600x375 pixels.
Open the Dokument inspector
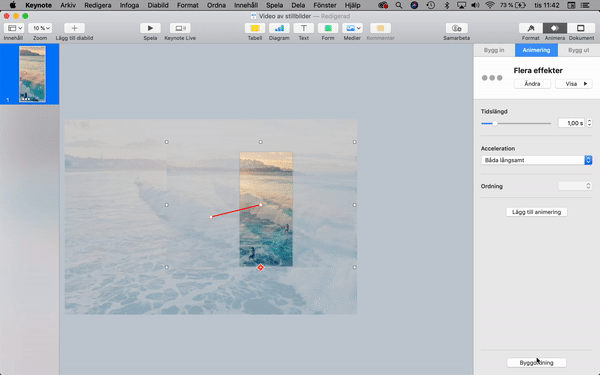tap(581, 28)
